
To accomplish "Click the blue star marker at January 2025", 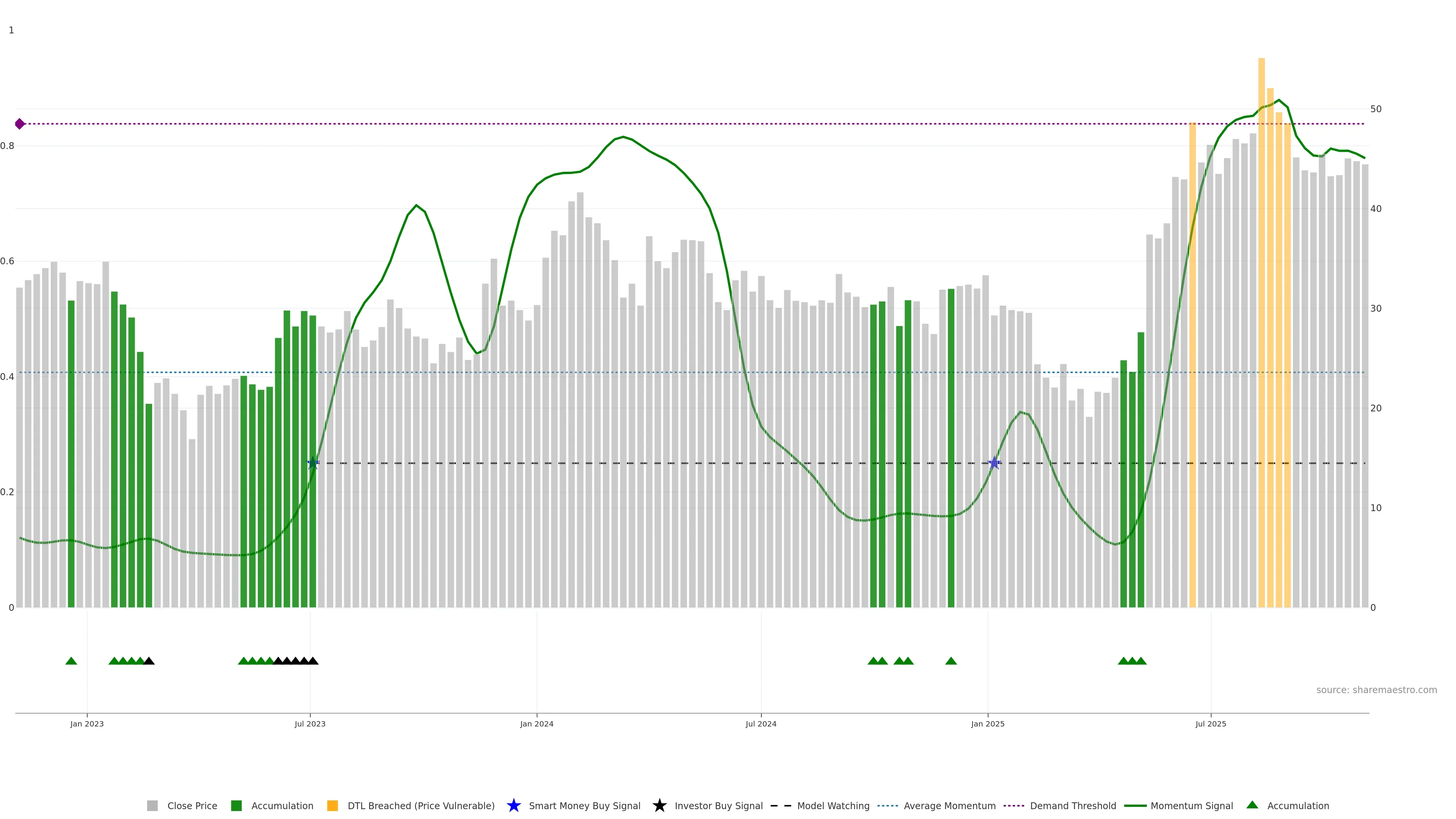I will pyautogui.click(x=994, y=463).
